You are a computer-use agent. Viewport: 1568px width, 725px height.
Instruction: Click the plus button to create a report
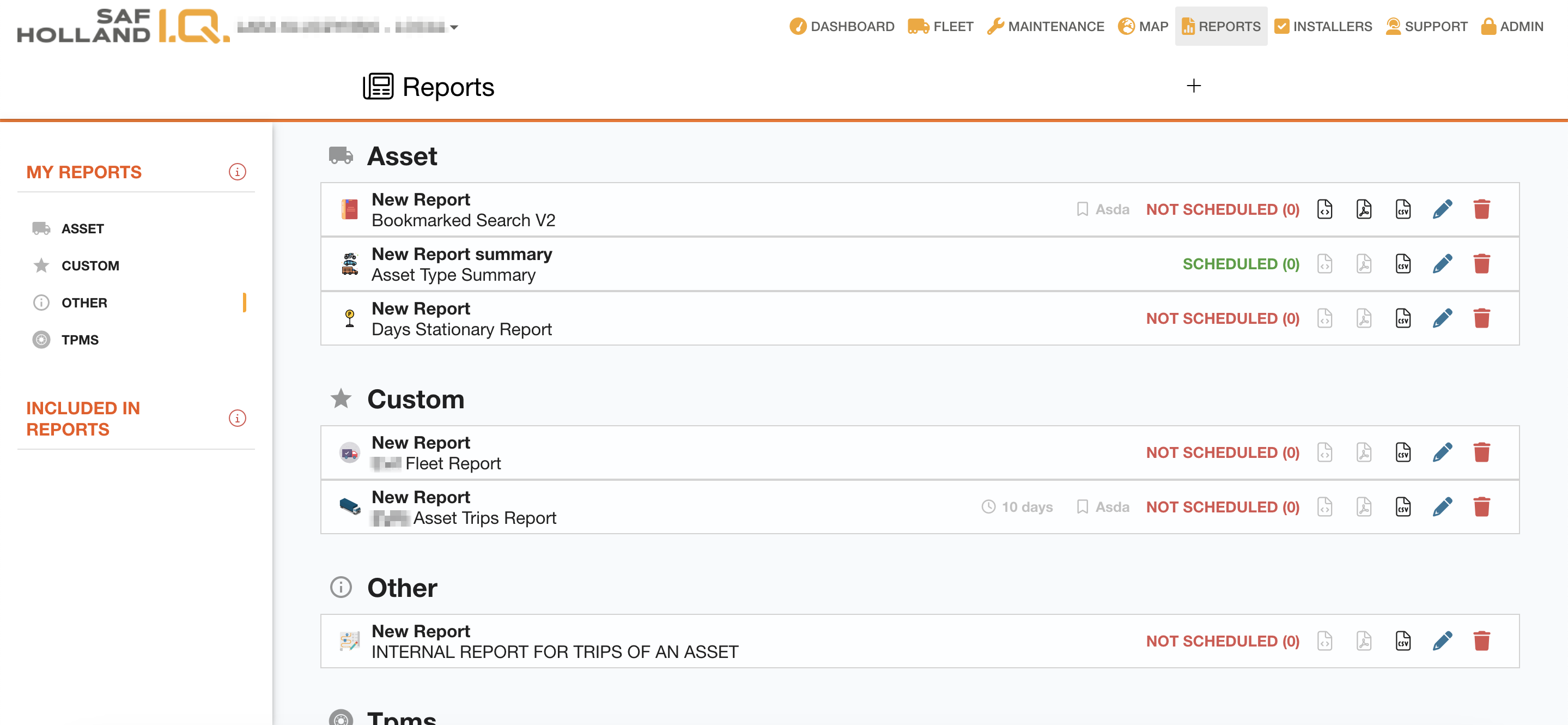(x=1194, y=85)
